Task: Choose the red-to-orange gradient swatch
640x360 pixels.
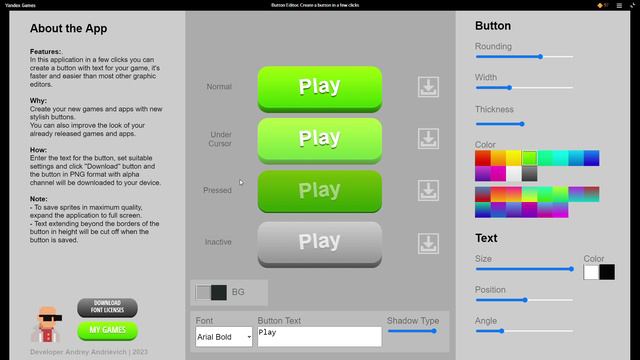Action: [498, 194]
